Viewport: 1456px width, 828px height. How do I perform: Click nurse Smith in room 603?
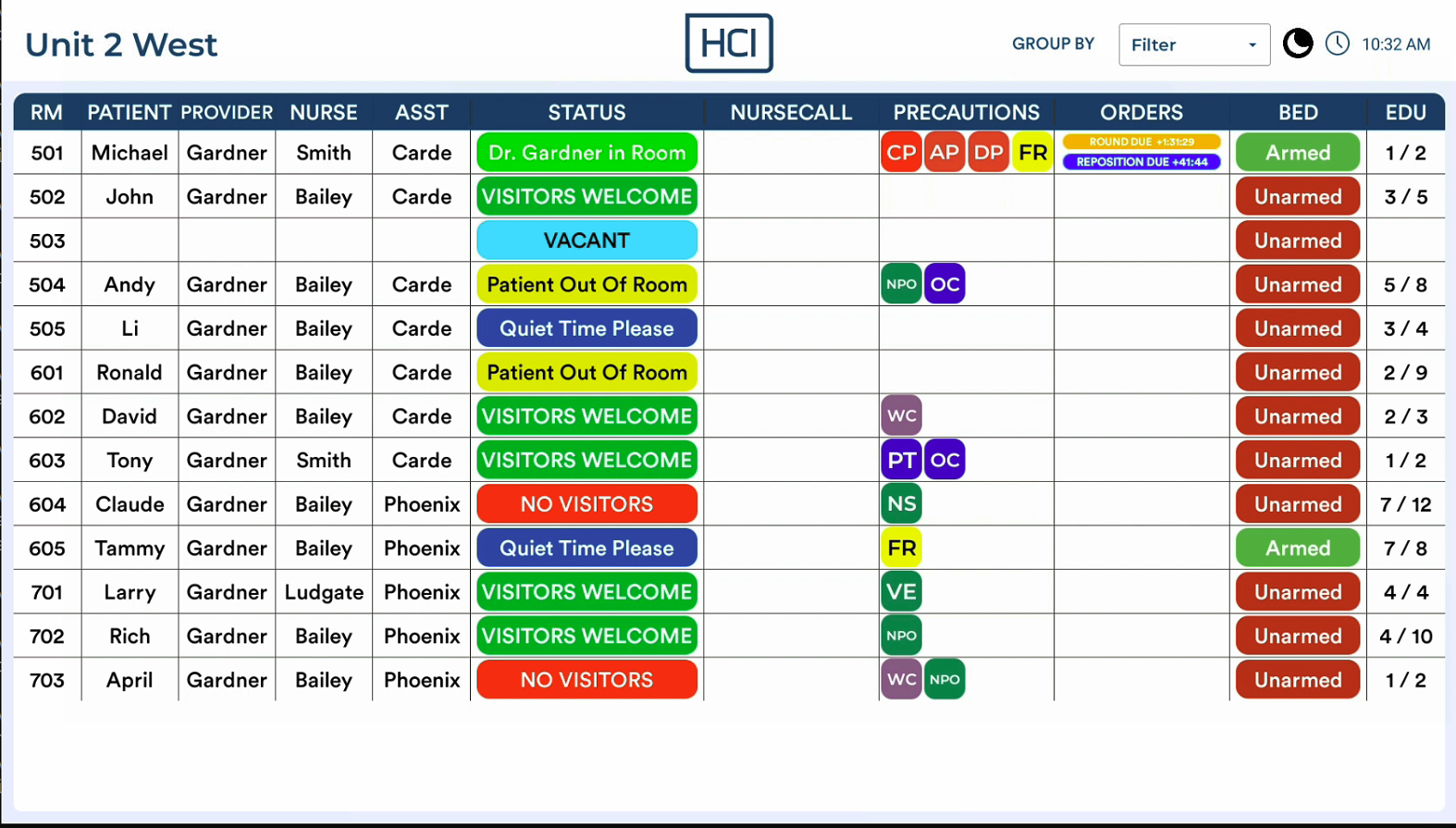[324, 460]
